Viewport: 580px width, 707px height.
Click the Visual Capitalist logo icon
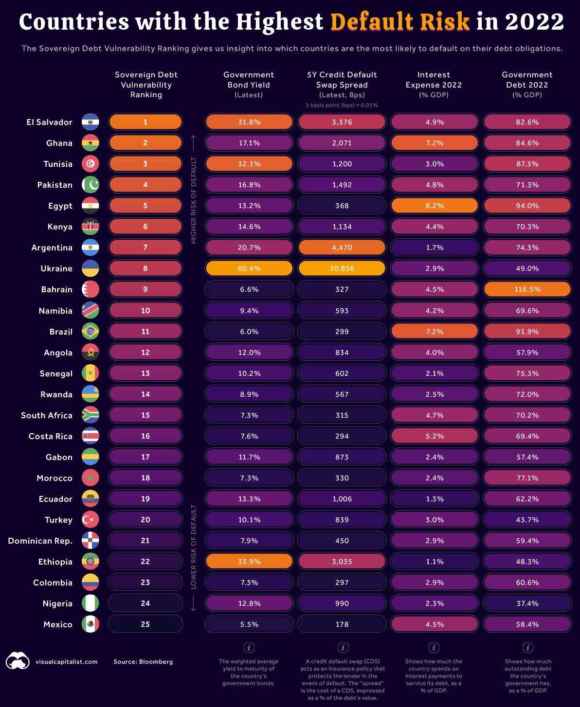[x=18, y=661]
